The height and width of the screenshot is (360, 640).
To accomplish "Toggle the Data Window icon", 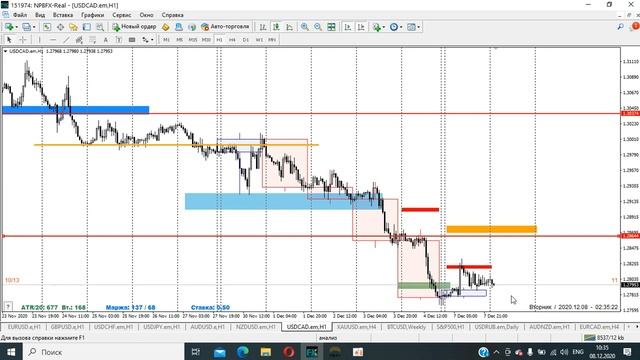I will [x=60, y=27].
